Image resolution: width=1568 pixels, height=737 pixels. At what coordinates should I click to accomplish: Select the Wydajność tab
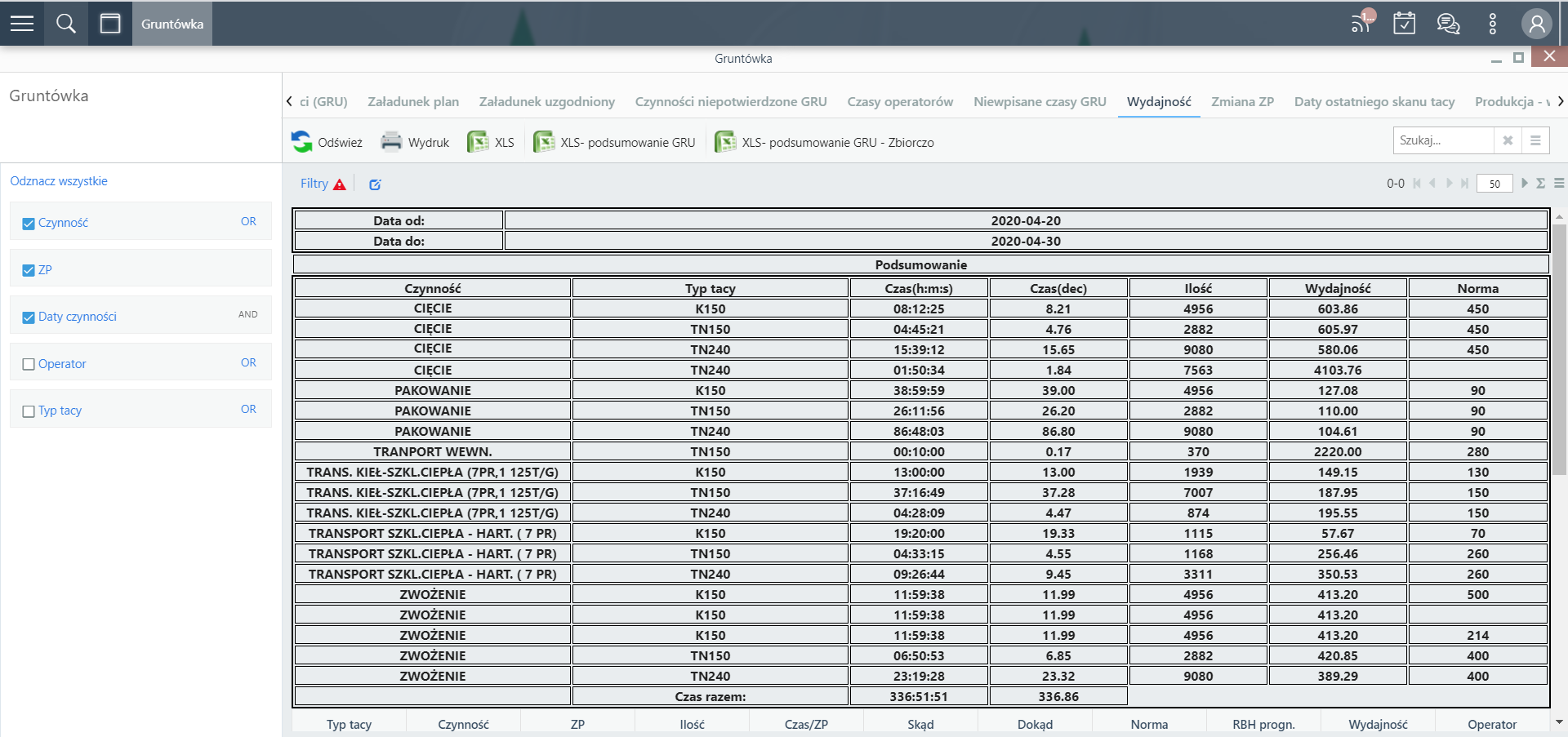pos(1159,101)
